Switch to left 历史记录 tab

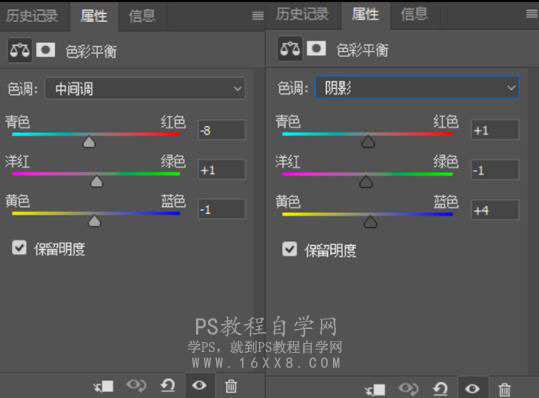tap(32, 16)
